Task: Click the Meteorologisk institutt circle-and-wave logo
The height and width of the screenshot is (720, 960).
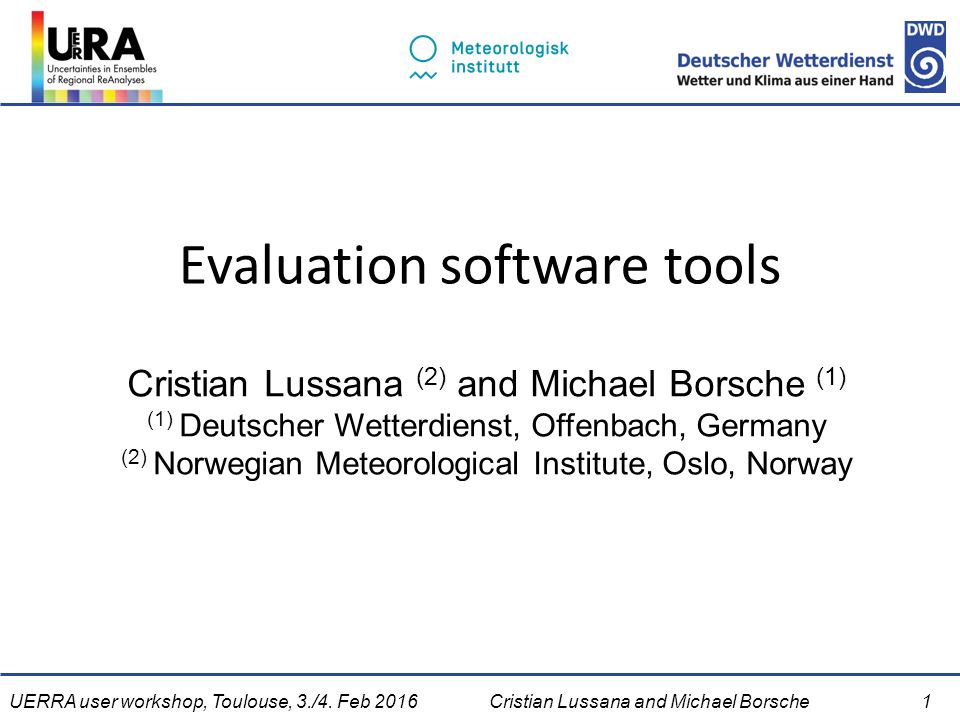Action: [423, 58]
